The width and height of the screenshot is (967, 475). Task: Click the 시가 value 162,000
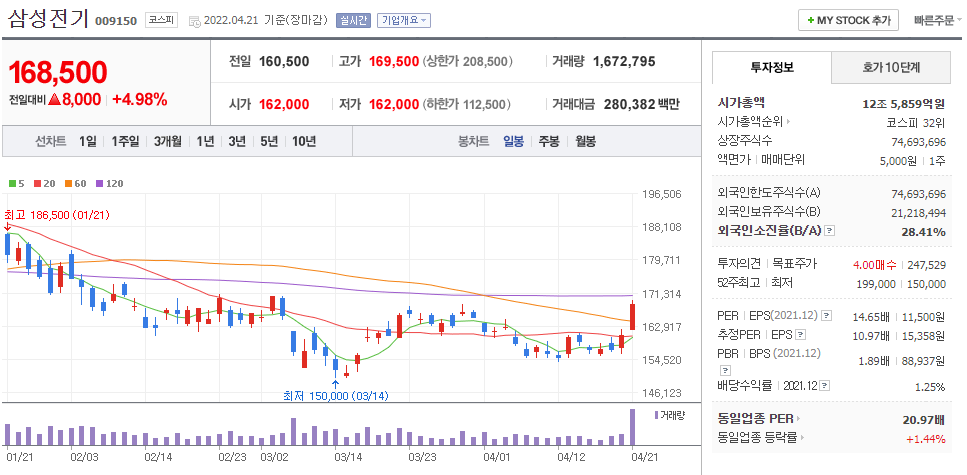tap(284, 104)
